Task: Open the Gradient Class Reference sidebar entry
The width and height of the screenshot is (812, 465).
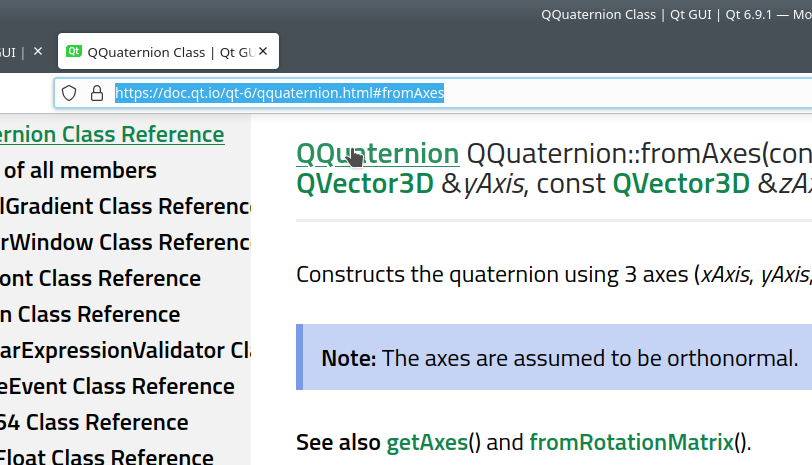Action: pos(125,206)
